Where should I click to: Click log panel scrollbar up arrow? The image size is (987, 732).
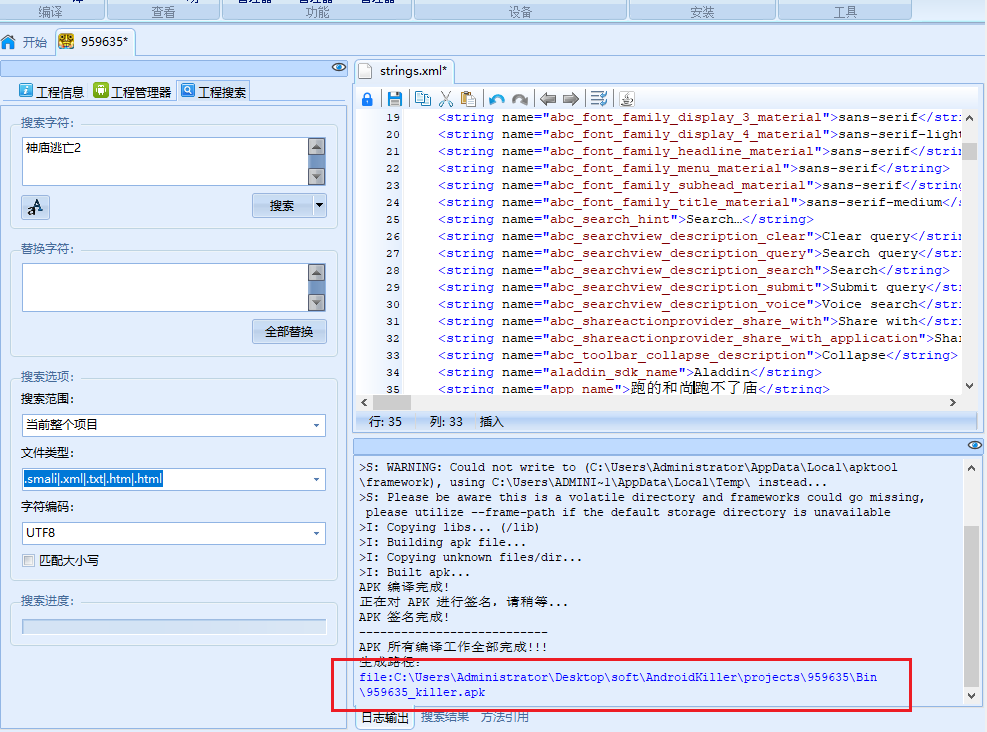971,468
